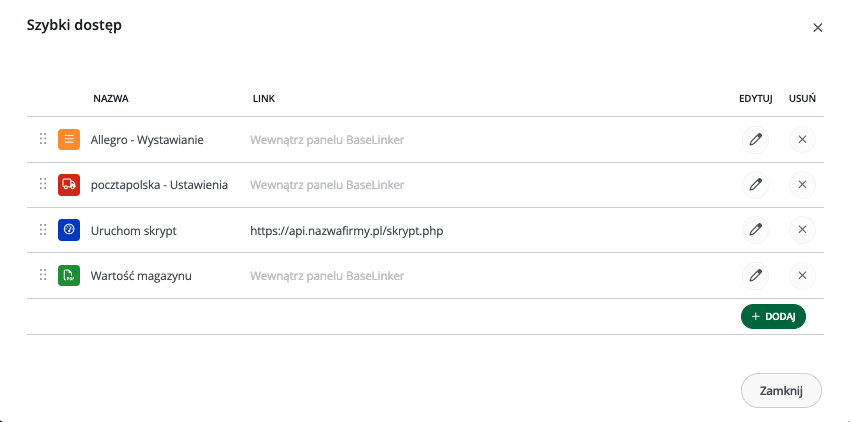Delete the Wartość magazynu shortcut
Image resolution: width=850 pixels, height=422 pixels.
[x=802, y=276]
